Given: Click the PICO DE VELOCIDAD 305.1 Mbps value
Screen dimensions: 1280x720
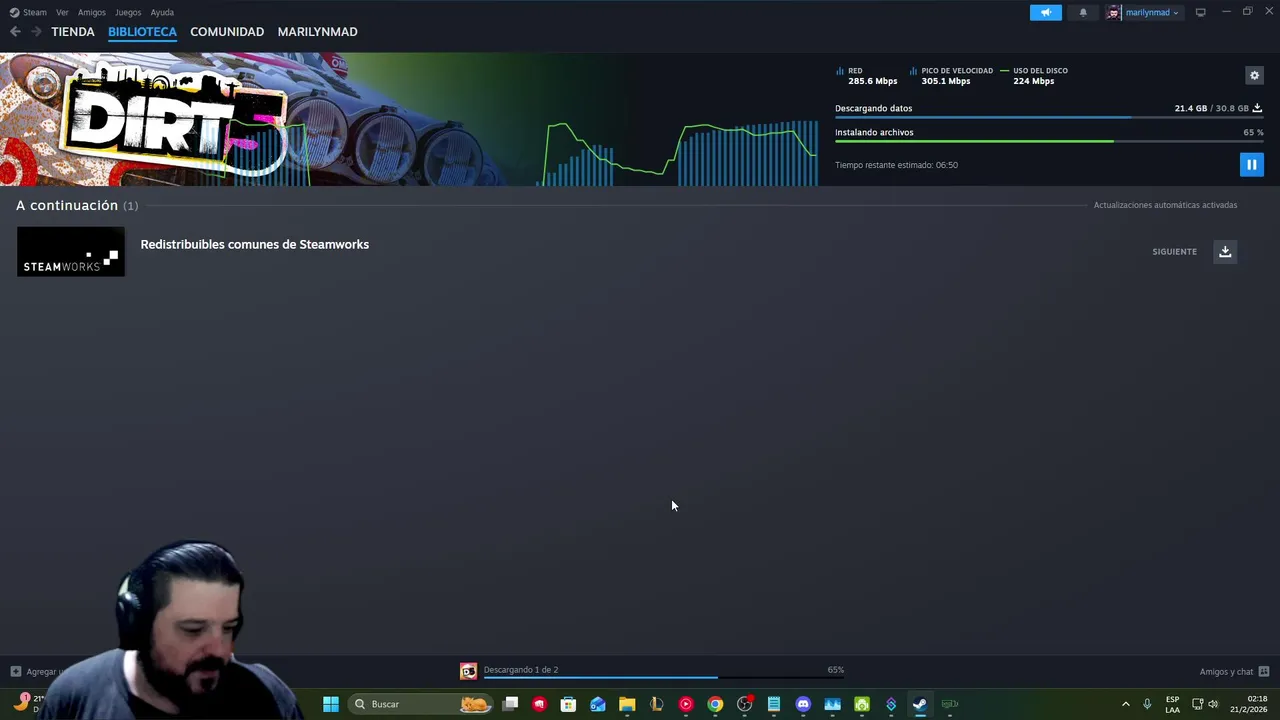Looking at the screenshot, I should click(x=946, y=81).
